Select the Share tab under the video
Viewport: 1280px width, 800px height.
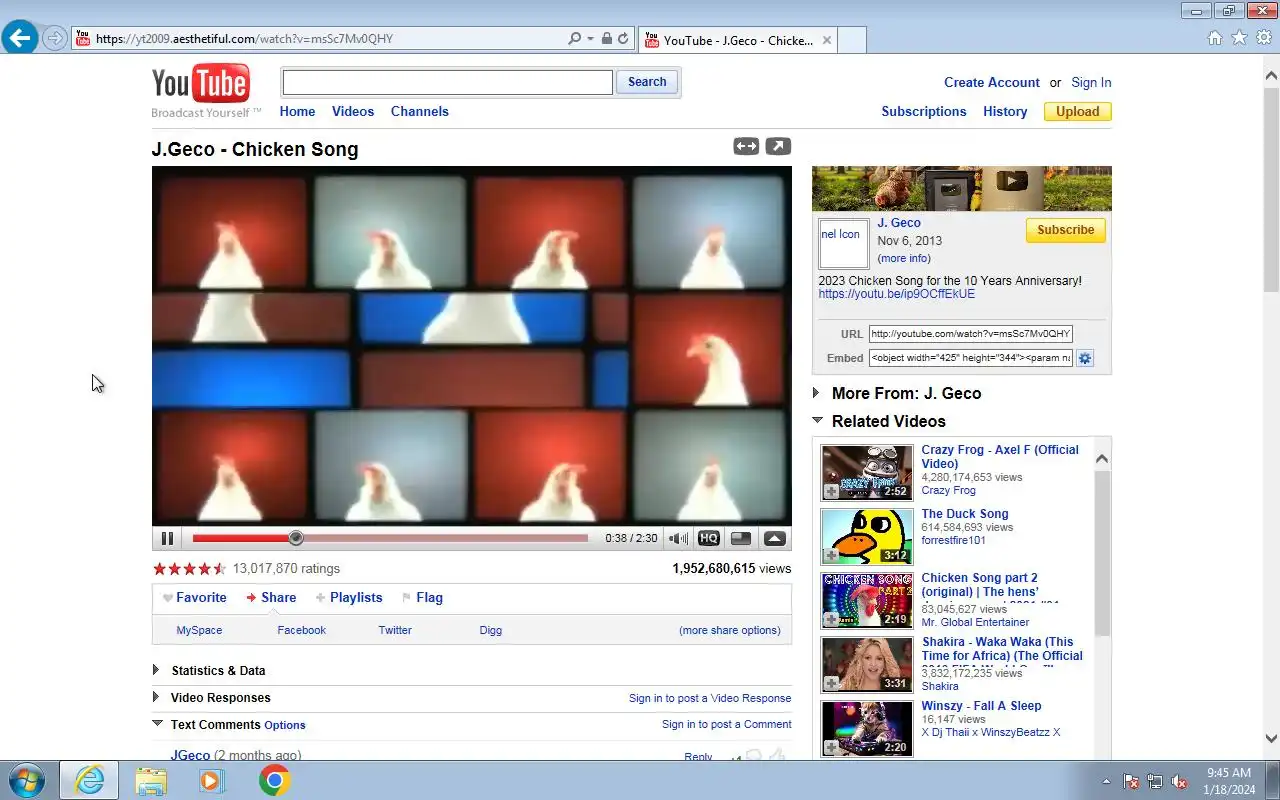pos(271,597)
